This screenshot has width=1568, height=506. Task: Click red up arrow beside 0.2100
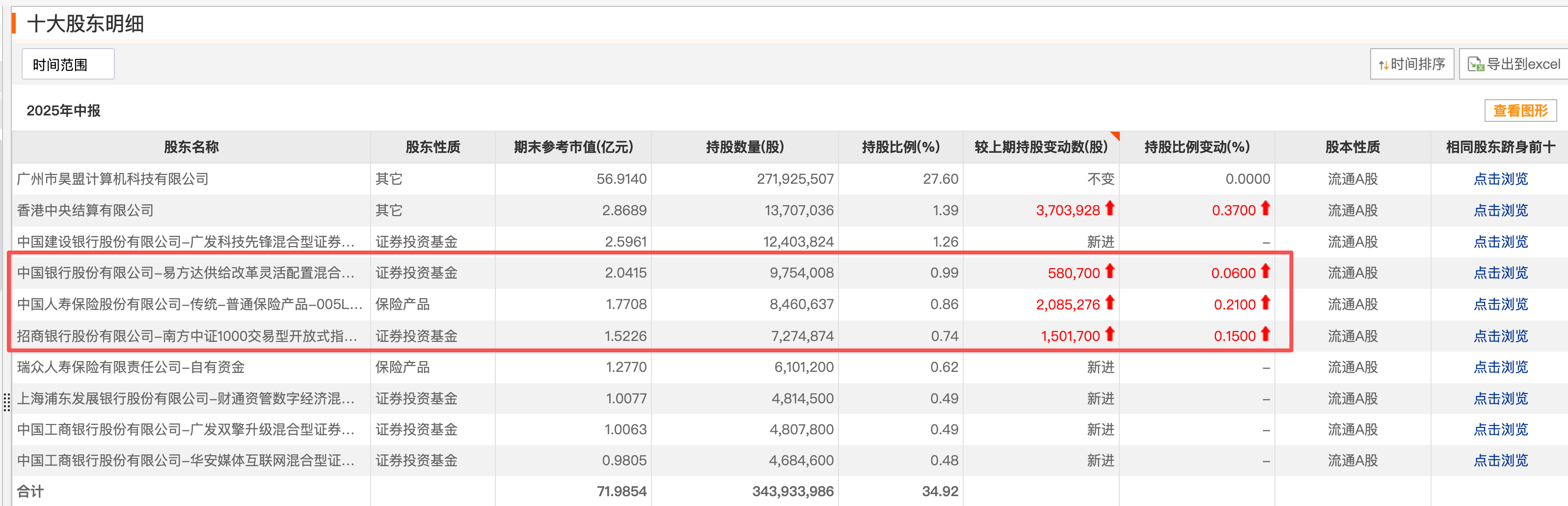[x=1265, y=303]
